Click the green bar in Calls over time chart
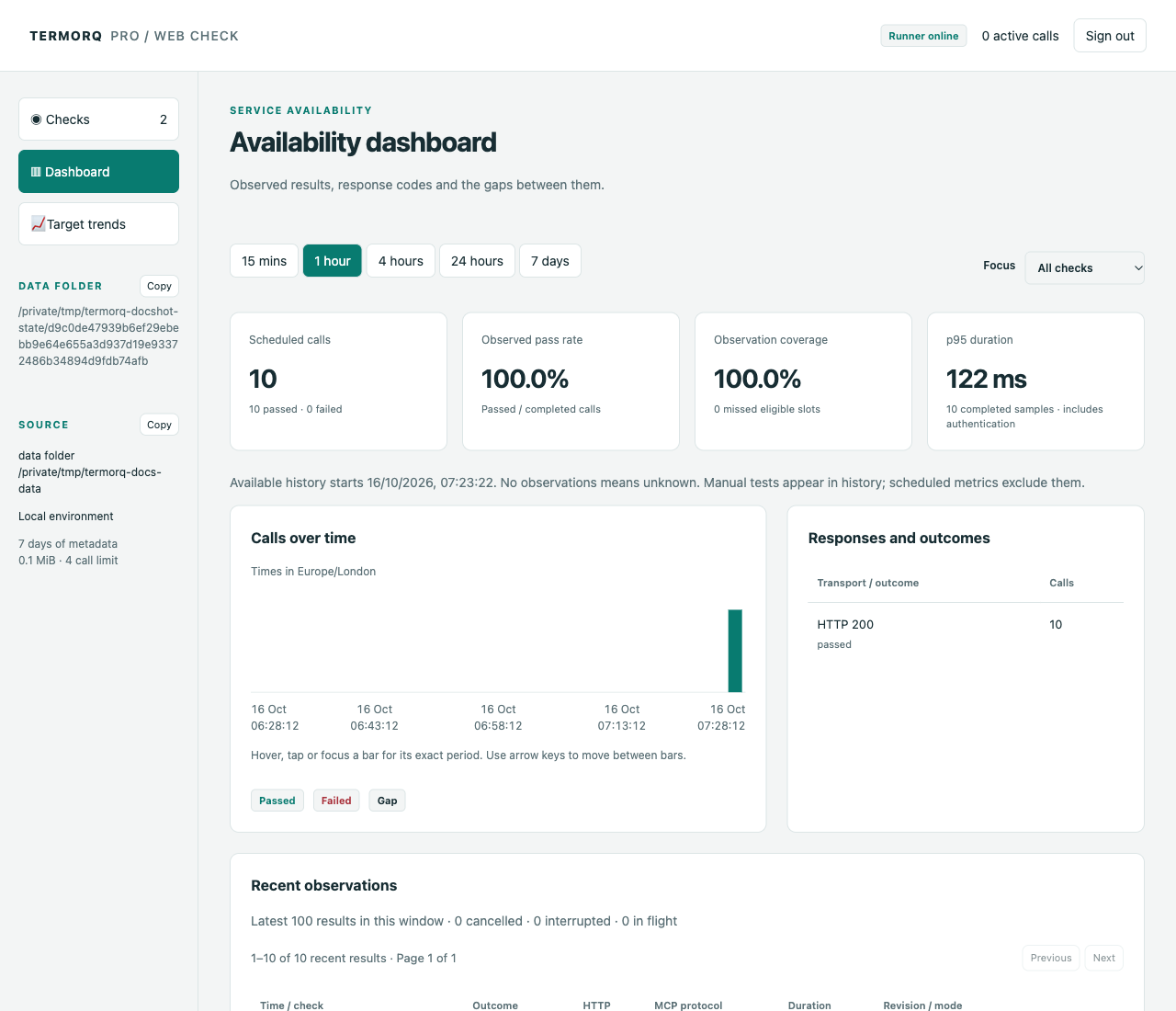 (x=735, y=651)
